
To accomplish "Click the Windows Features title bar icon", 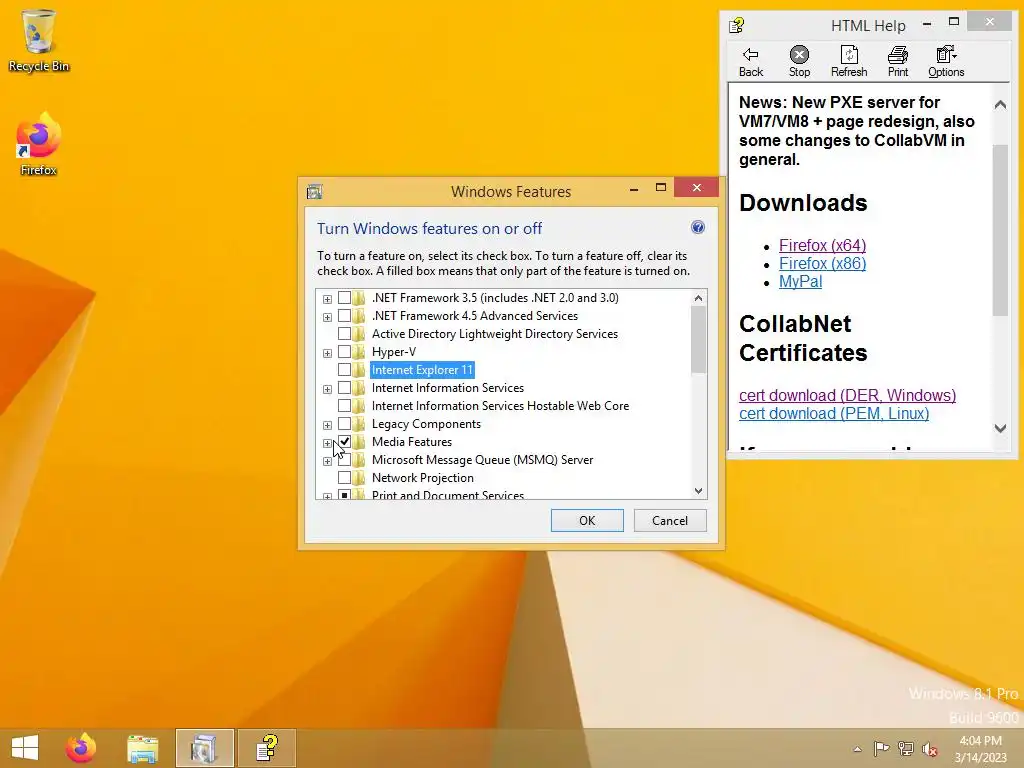I will click(315, 191).
